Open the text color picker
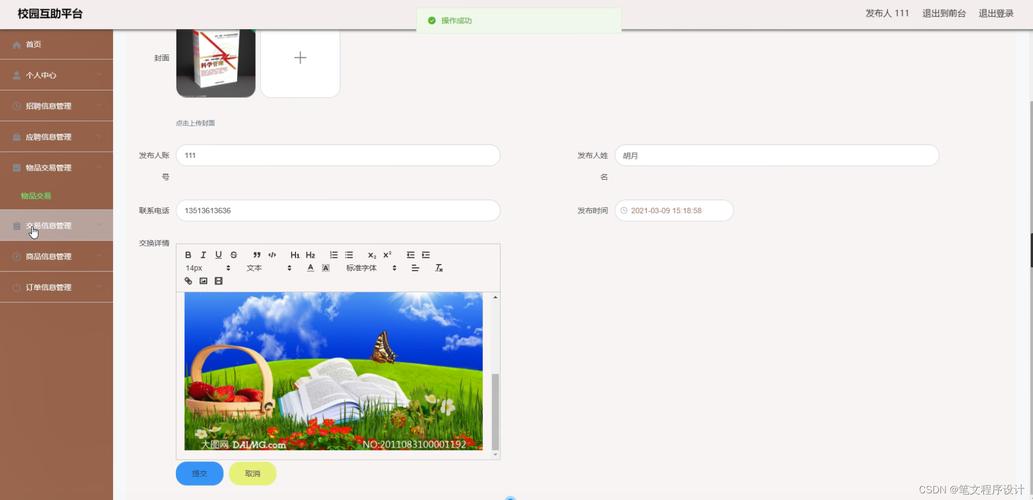Screen dimensions: 1033x500 (310, 268)
